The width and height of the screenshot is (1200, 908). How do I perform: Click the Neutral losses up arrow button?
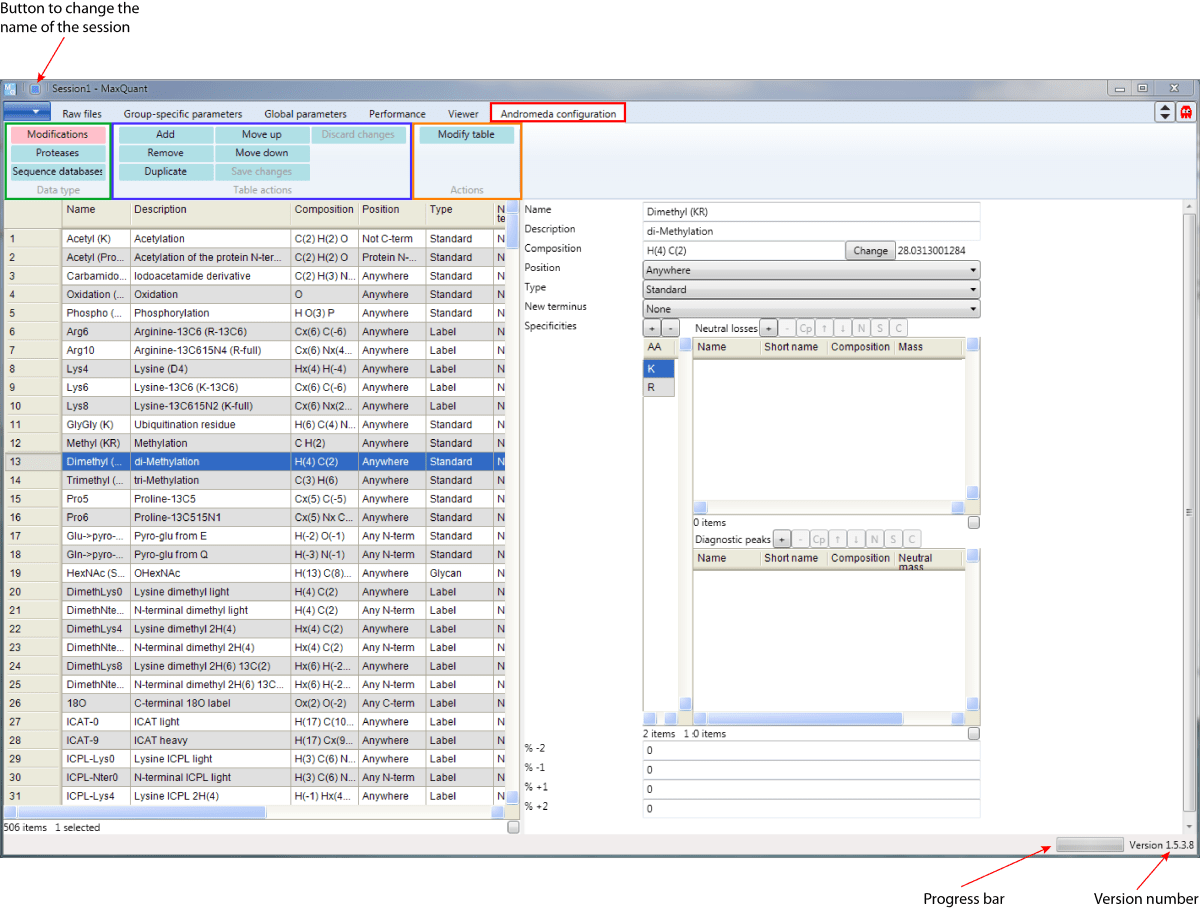[825, 328]
